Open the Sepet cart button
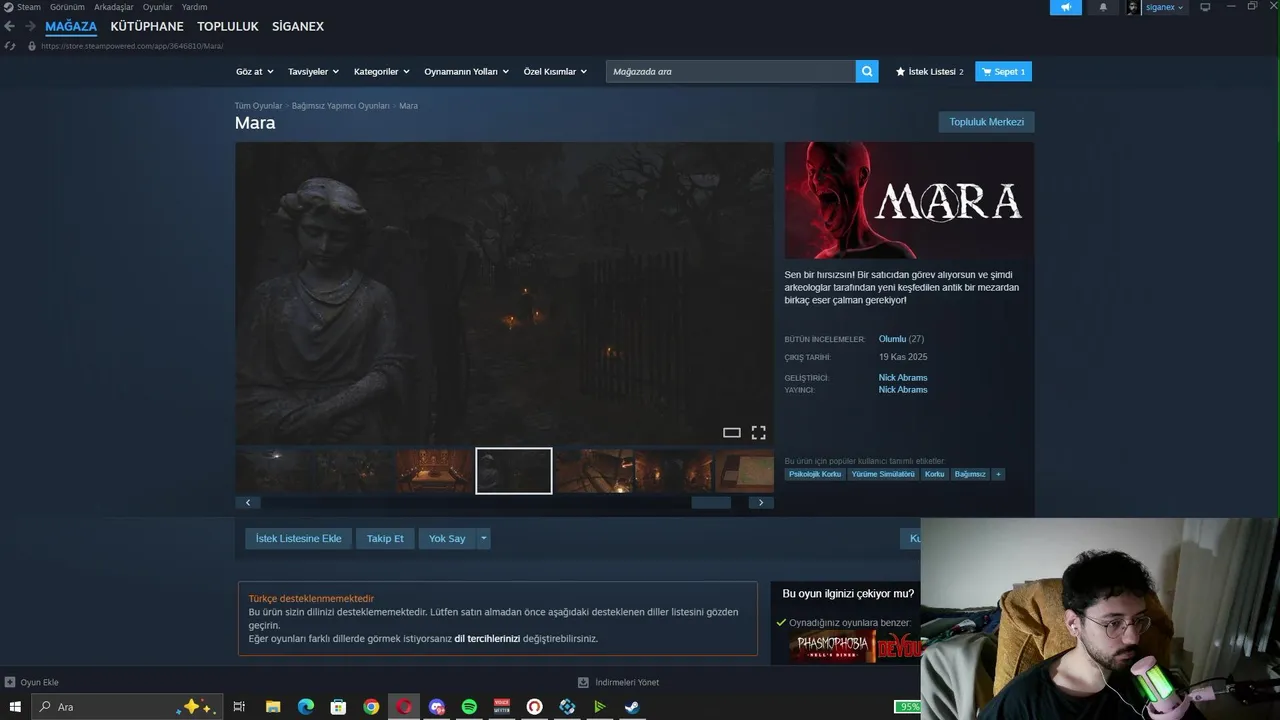The width and height of the screenshot is (1280, 720). pos(1003,71)
